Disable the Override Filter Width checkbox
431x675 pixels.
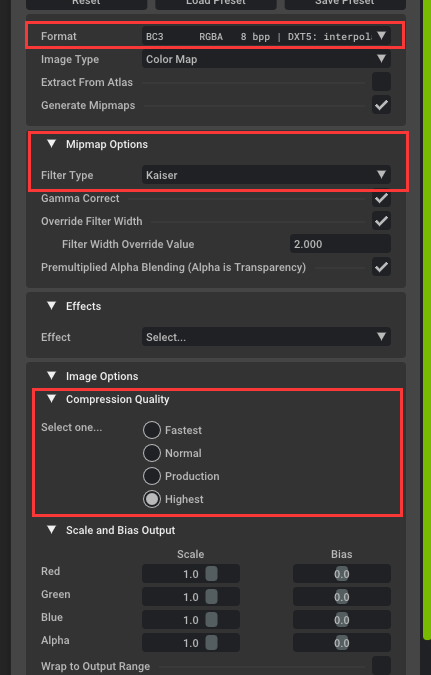click(x=381, y=221)
